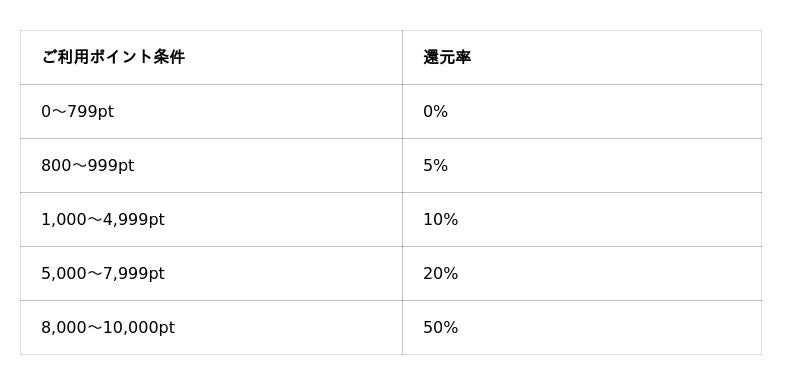Click the 20% rate cell
This screenshot has height=385, width=800.
point(582,274)
